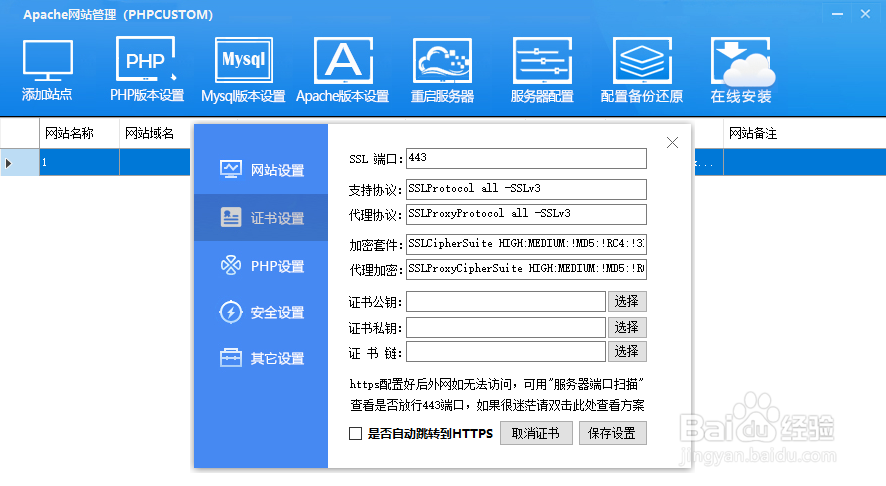Image resolution: width=886 pixels, height=486 pixels.
Task: Open PHP版本设置 toolbar icon
Action: 146,60
